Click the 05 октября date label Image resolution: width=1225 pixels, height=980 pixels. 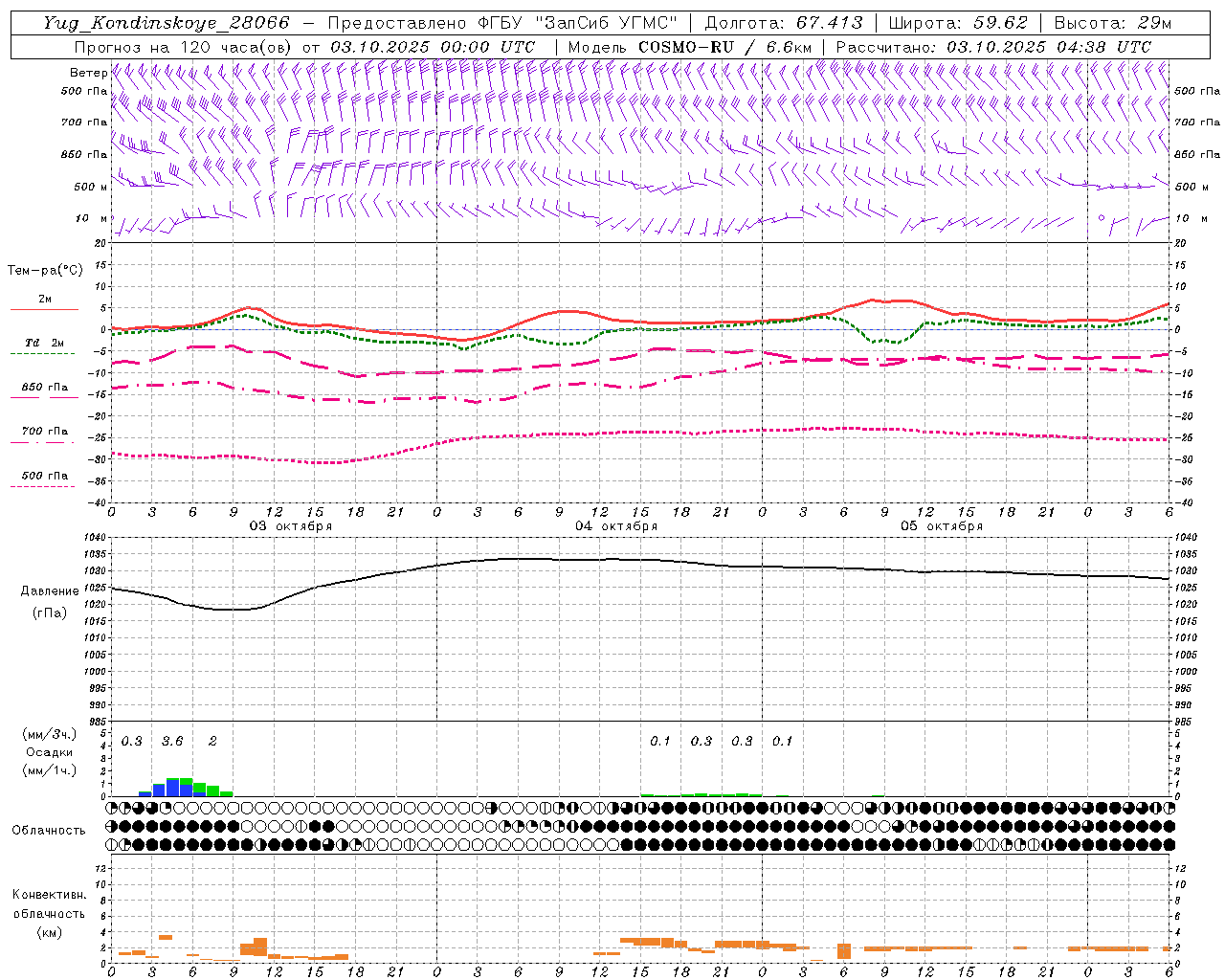click(942, 526)
